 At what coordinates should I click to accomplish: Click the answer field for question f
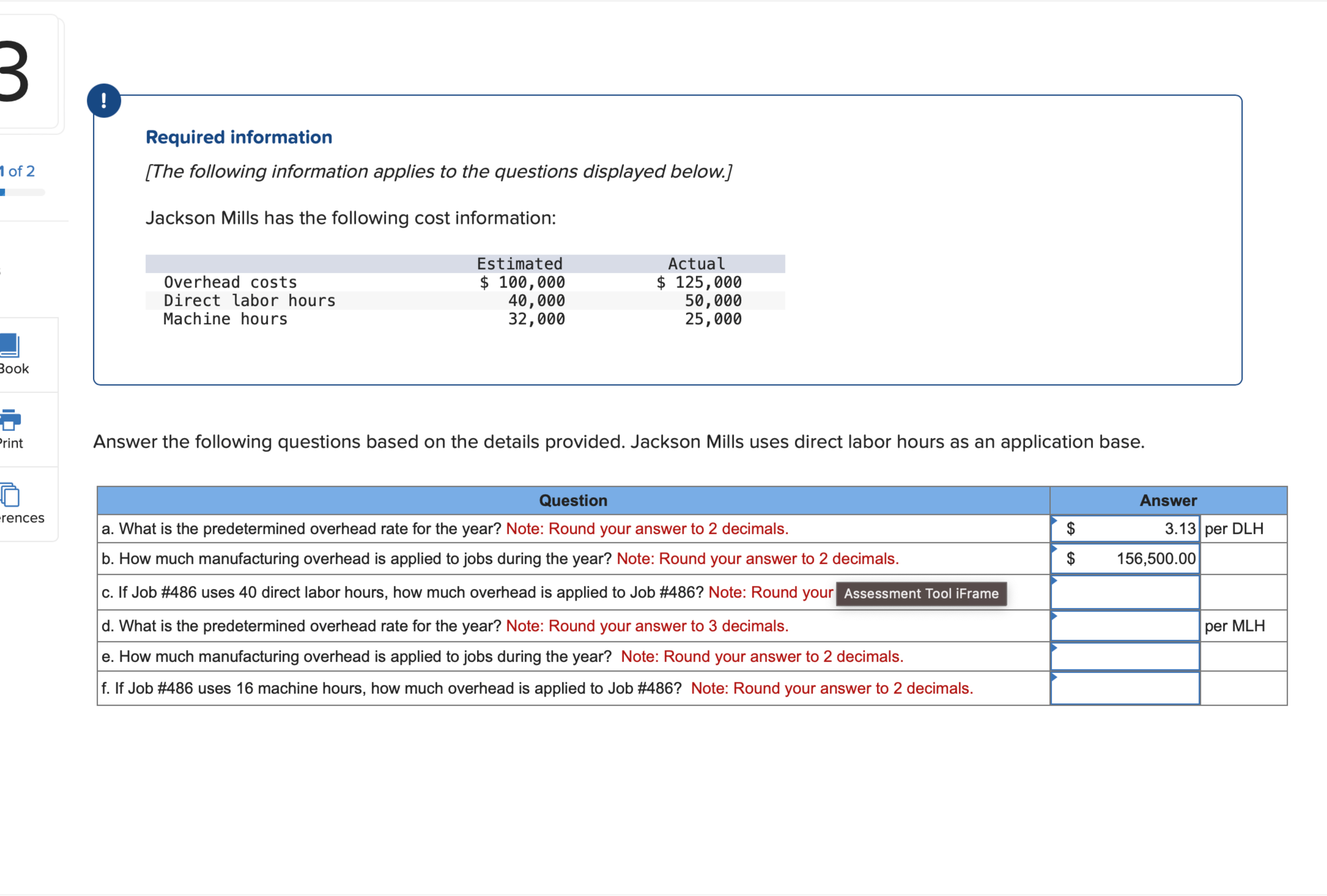point(1124,689)
